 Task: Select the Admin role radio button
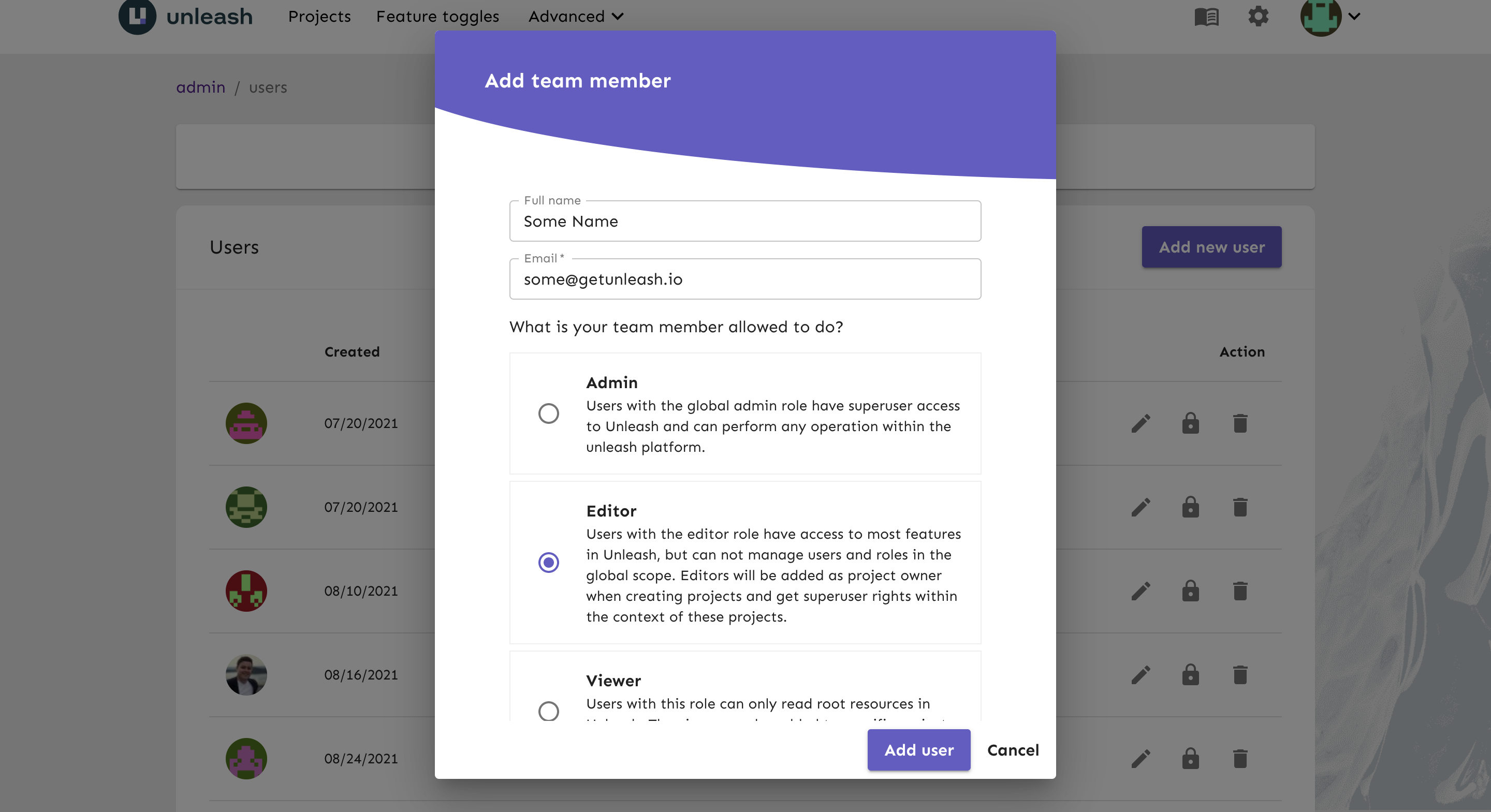click(548, 413)
